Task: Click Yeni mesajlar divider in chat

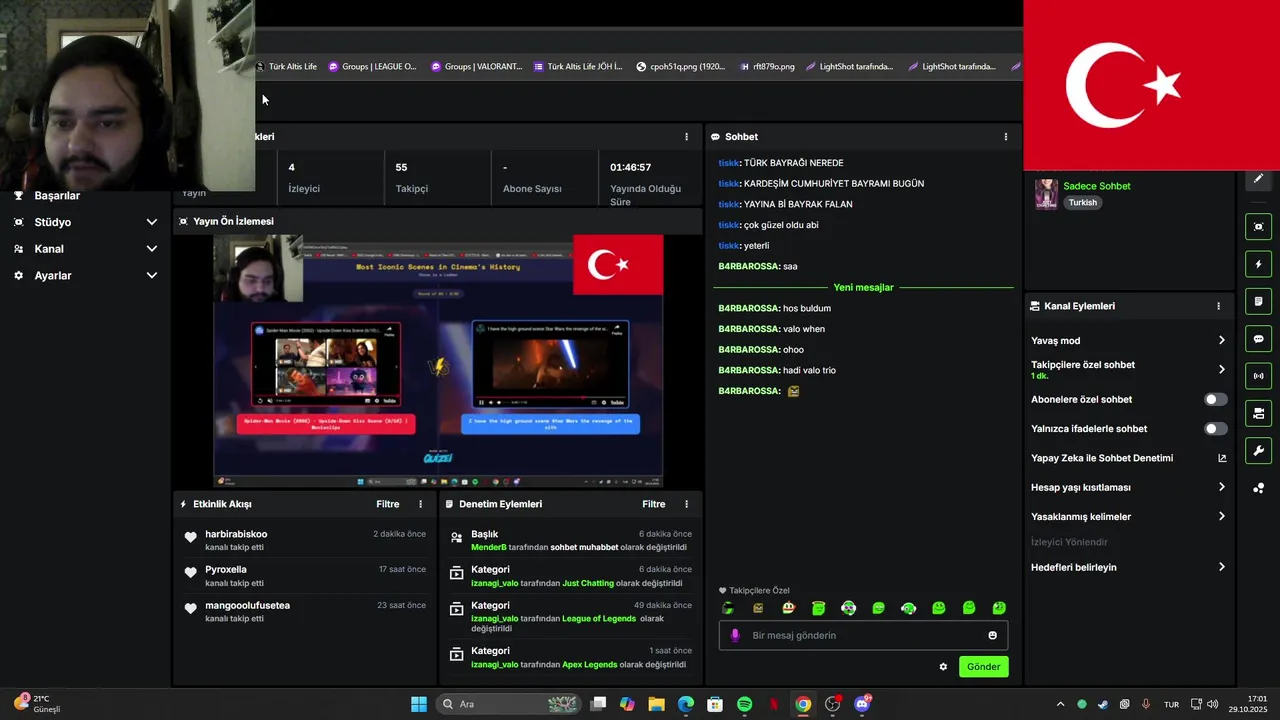Action: 864,287
